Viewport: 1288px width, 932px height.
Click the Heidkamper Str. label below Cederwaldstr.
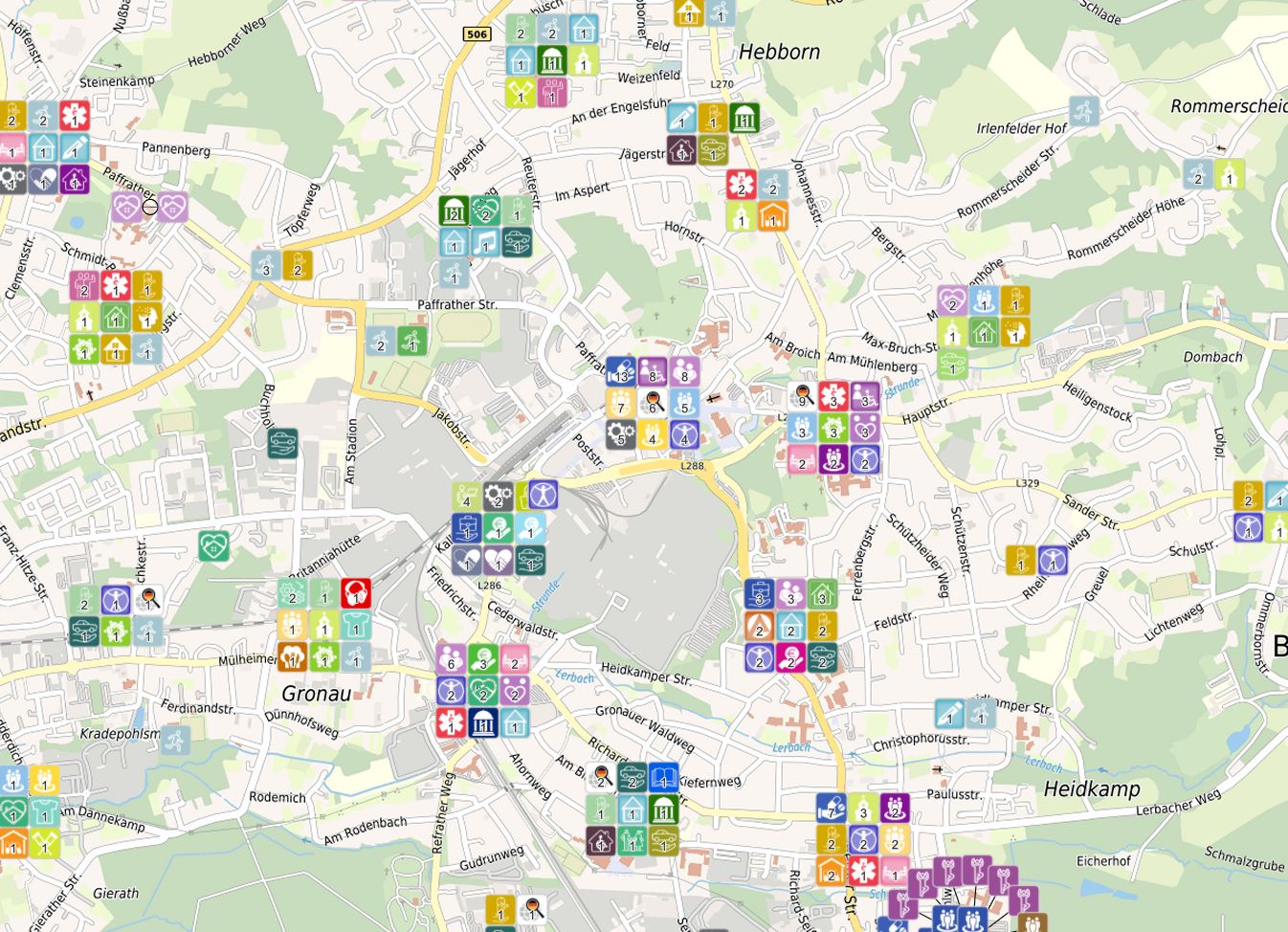tap(646, 674)
